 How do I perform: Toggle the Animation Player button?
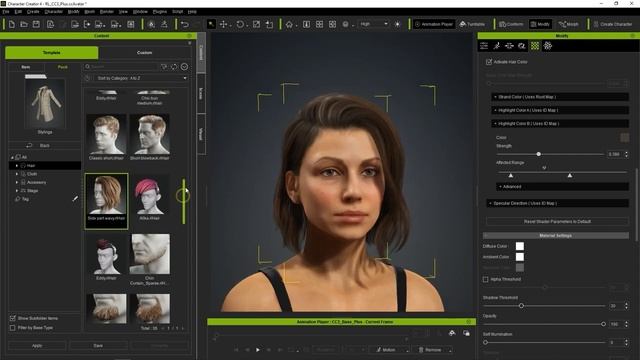[x=433, y=24]
